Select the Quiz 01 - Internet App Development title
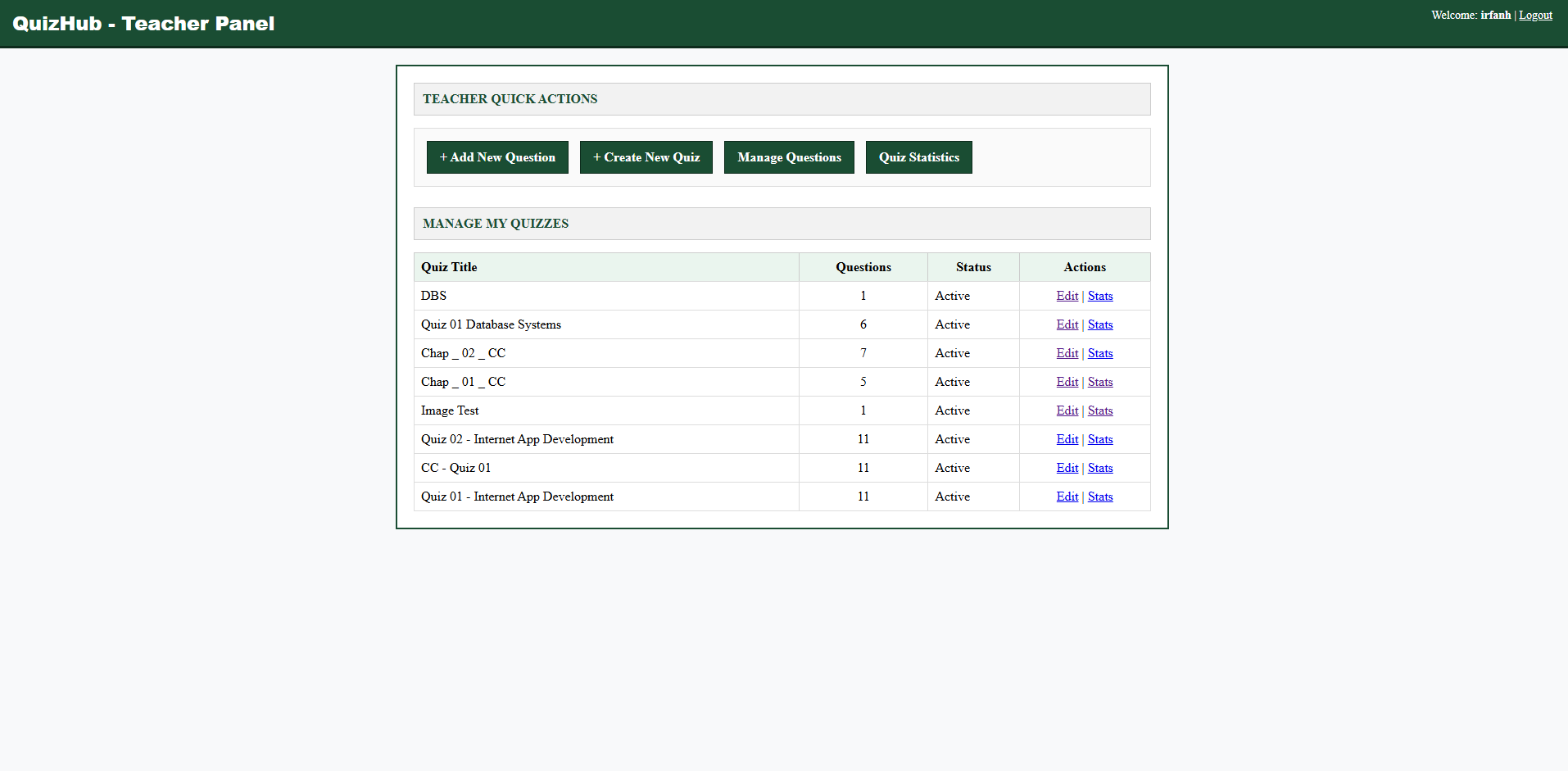 (x=517, y=497)
